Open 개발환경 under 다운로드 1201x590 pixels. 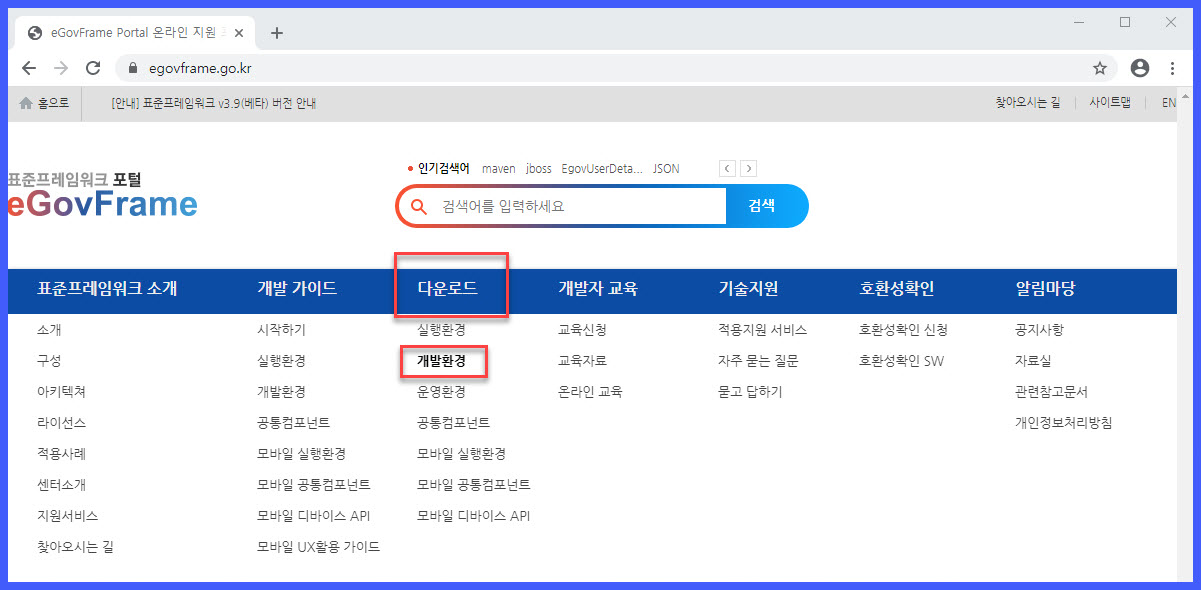click(x=441, y=360)
